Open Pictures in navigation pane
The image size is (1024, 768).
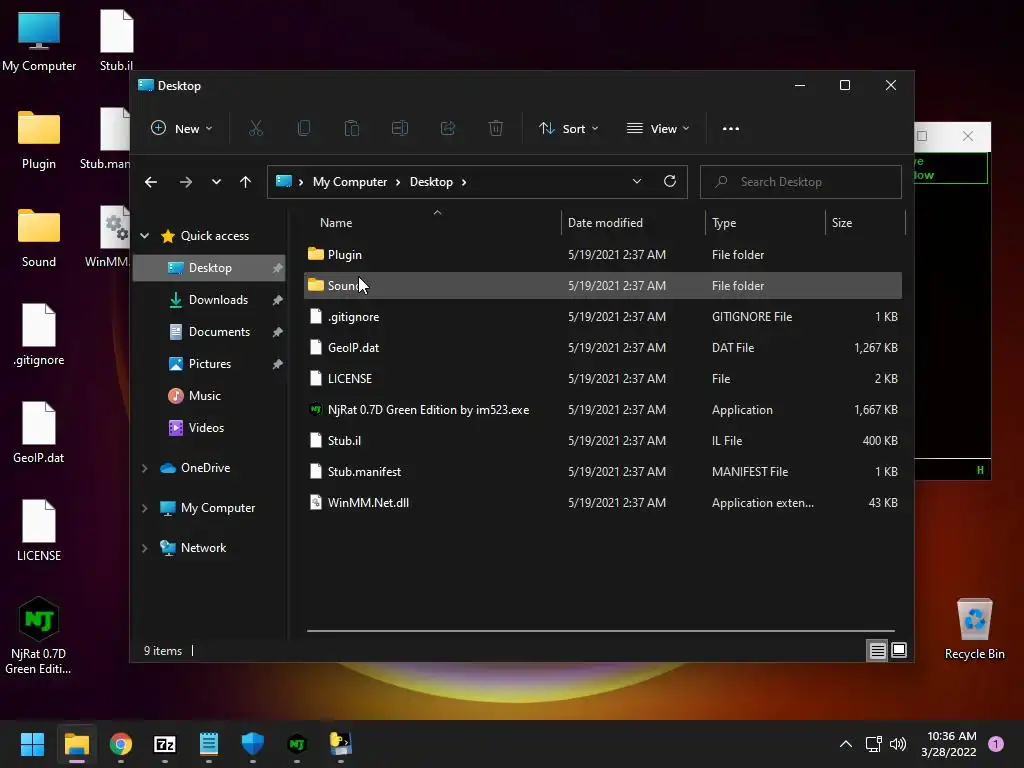pos(209,364)
